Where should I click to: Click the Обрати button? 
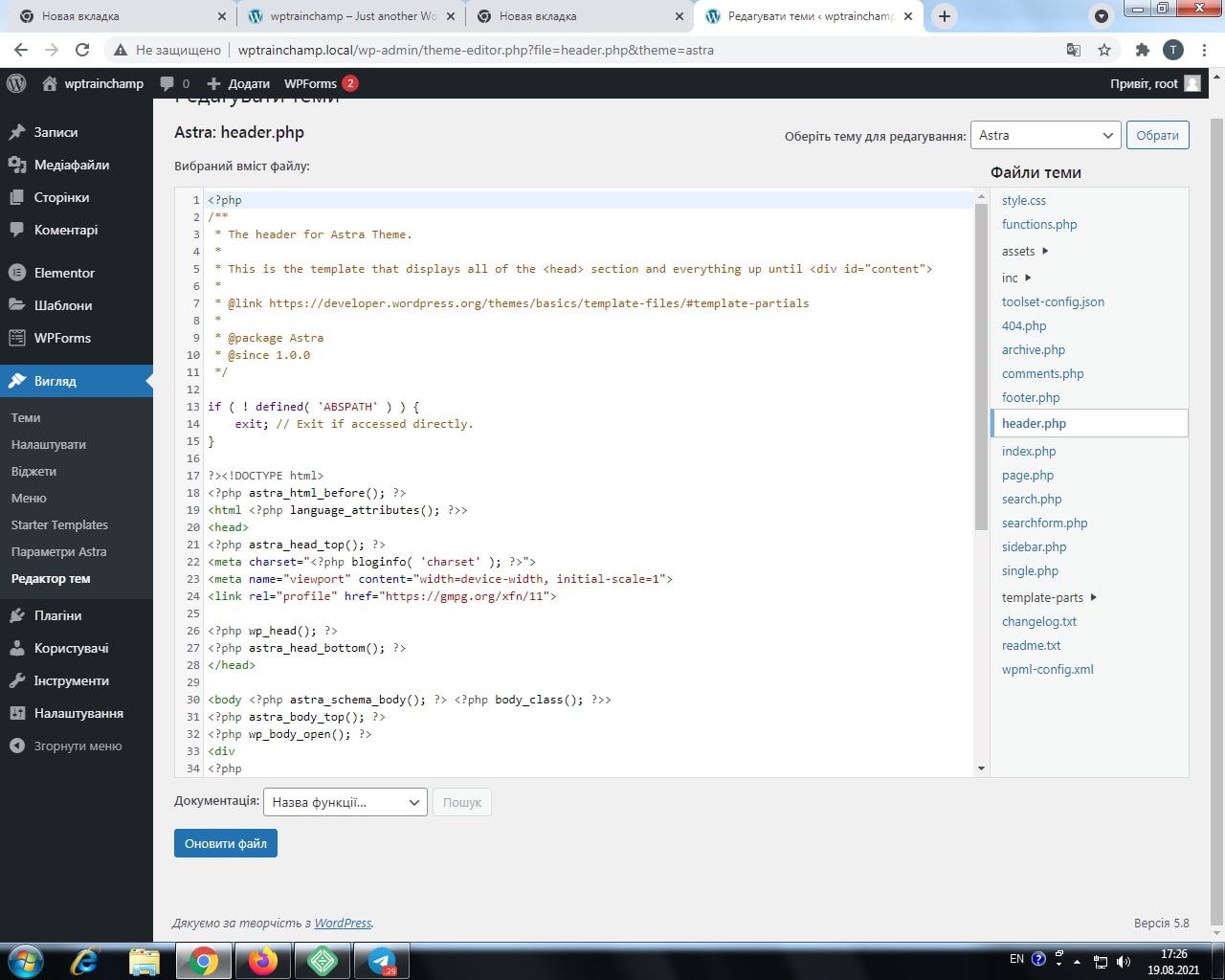1157,135
